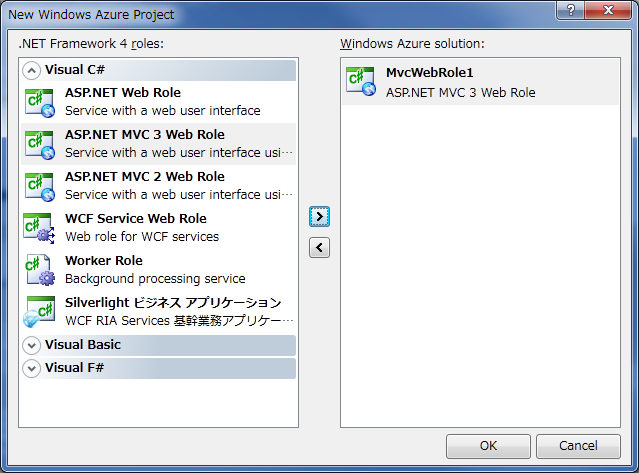Expand the Visual F# group
Viewport: 639px width, 473px height.
pyautogui.click(x=31, y=369)
